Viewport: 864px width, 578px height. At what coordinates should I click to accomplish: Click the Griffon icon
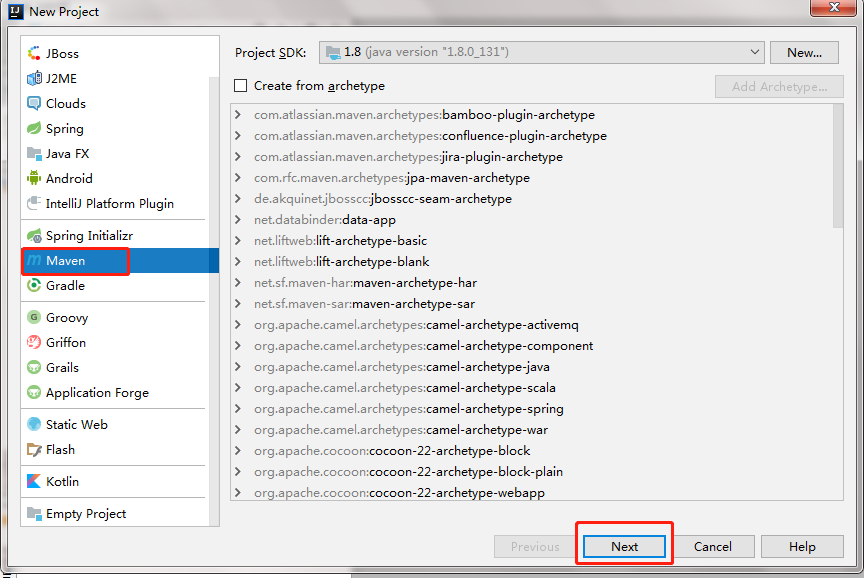click(34, 343)
